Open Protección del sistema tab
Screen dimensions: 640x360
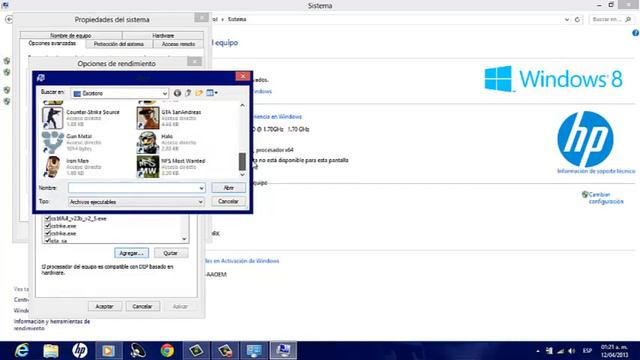(x=119, y=44)
